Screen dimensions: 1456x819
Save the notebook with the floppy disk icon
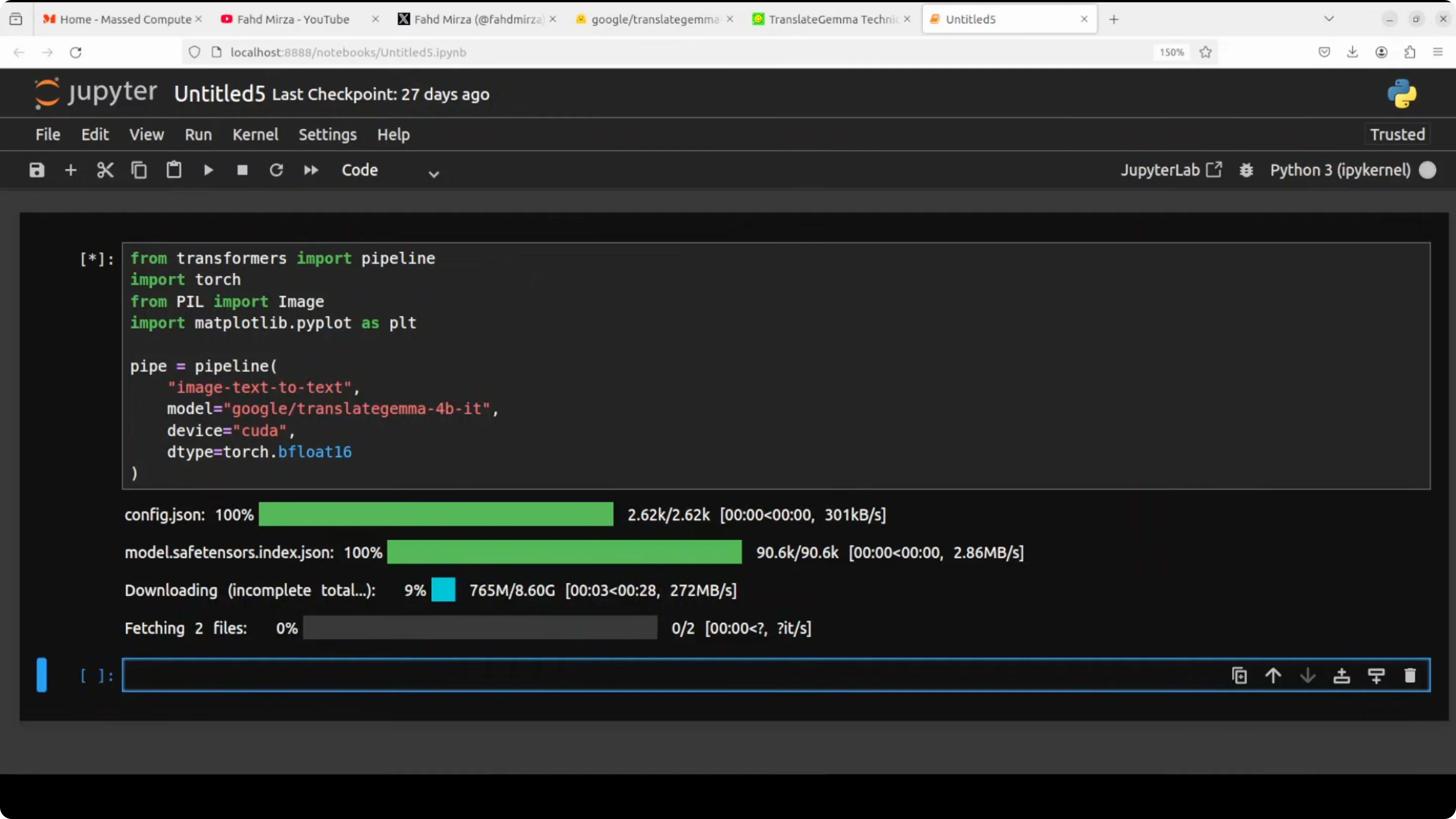pos(37,170)
